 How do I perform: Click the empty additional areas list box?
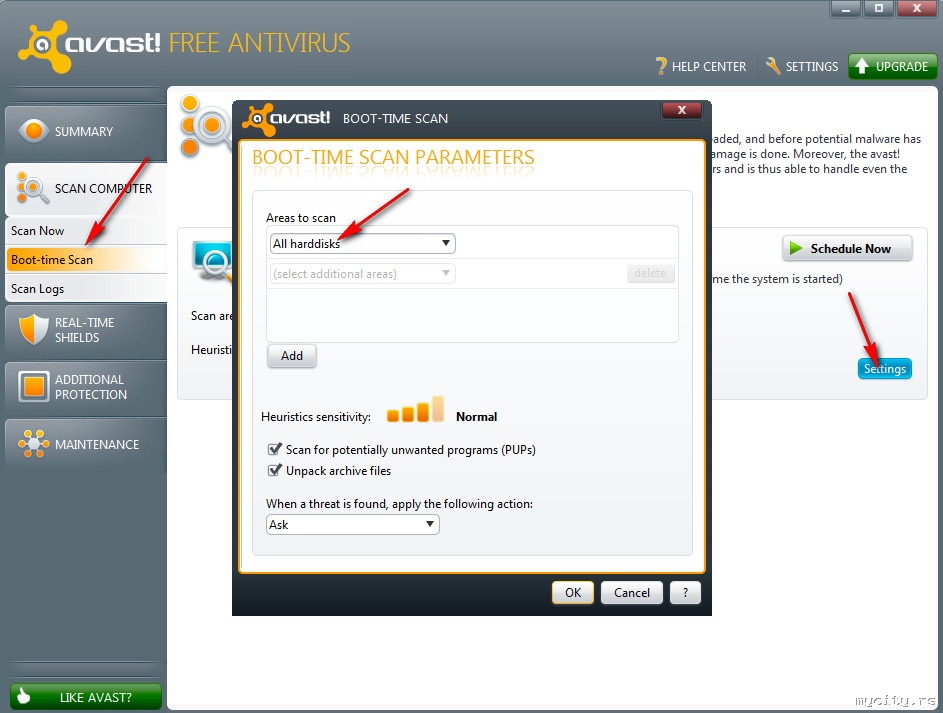pos(472,315)
